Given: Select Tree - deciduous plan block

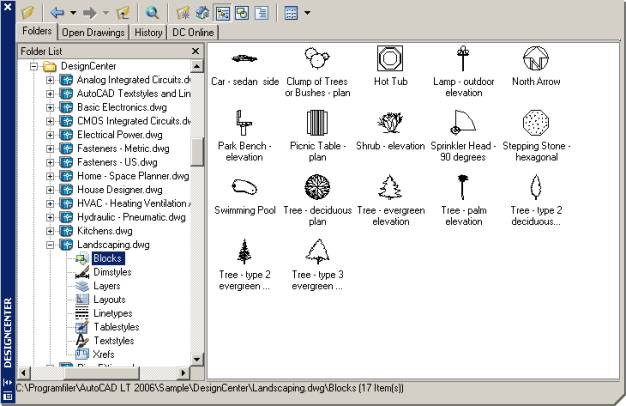Looking at the screenshot, I should coord(317,201).
